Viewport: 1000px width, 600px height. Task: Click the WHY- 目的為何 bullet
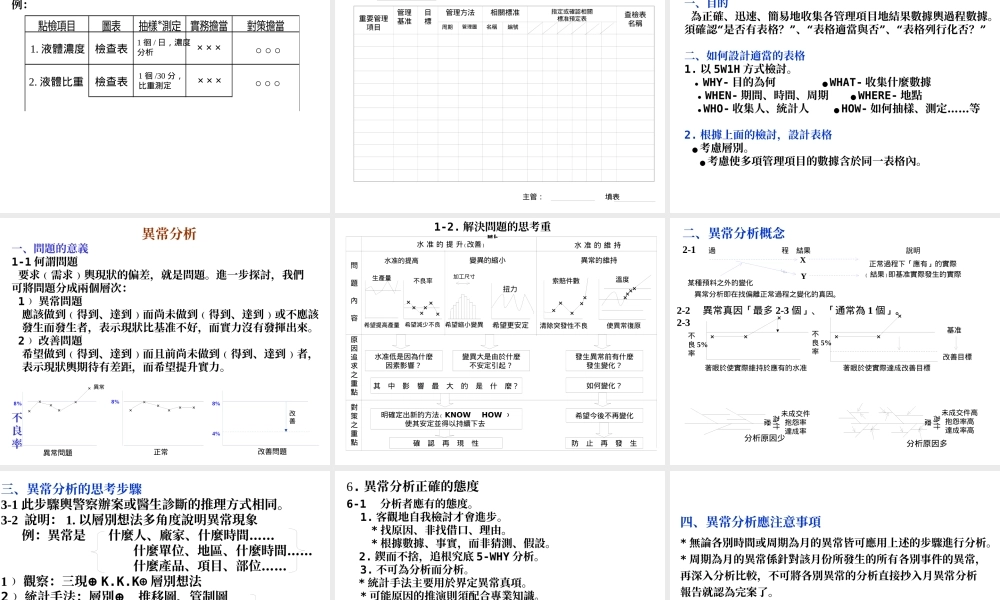[x=735, y=82]
